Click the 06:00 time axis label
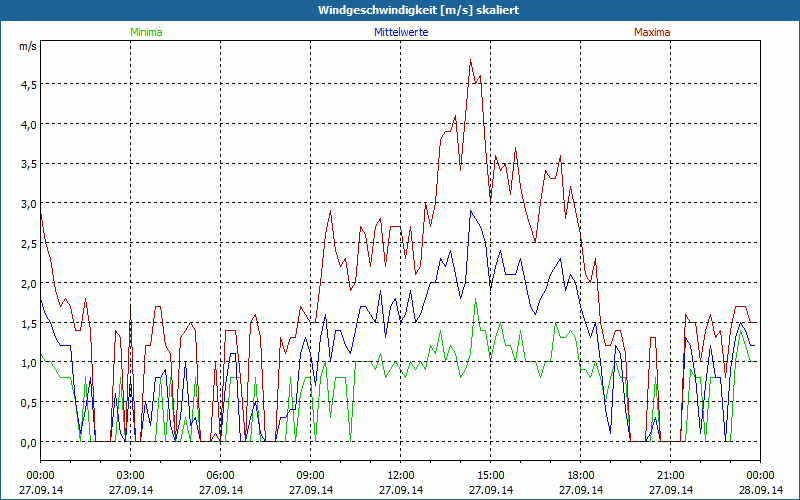This screenshot has height=500, width=800. coord(220,476)
